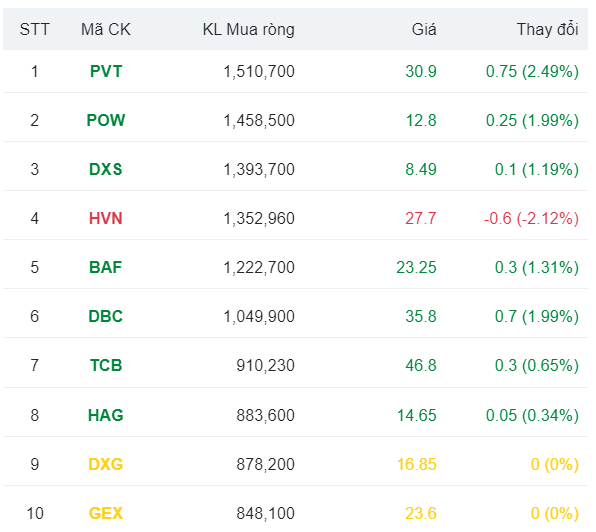Click change value -0.6 (-2.12%)

[531, 218]
